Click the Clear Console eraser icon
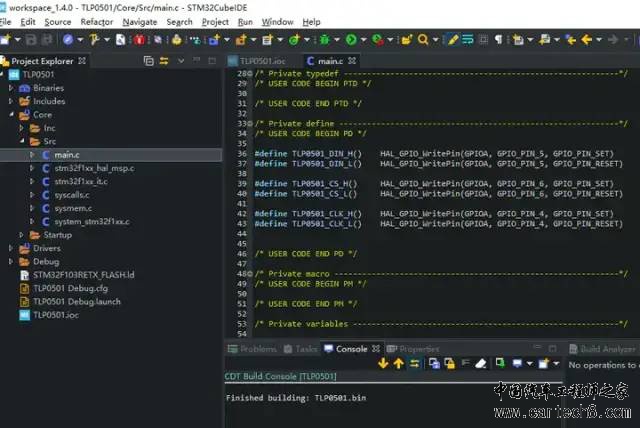This screenshot has width=640, height=428. coord(481,363)
